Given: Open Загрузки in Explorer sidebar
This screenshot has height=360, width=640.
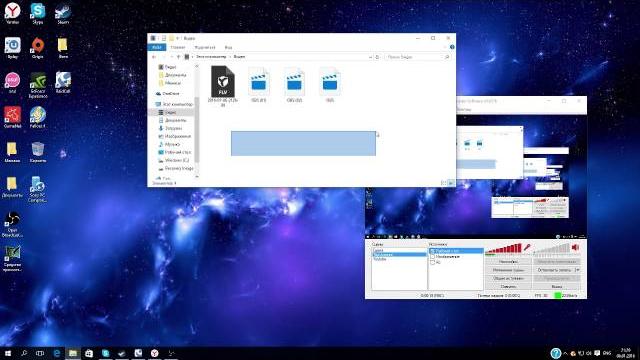Looking at the screenshot, I should pos(171,128).
